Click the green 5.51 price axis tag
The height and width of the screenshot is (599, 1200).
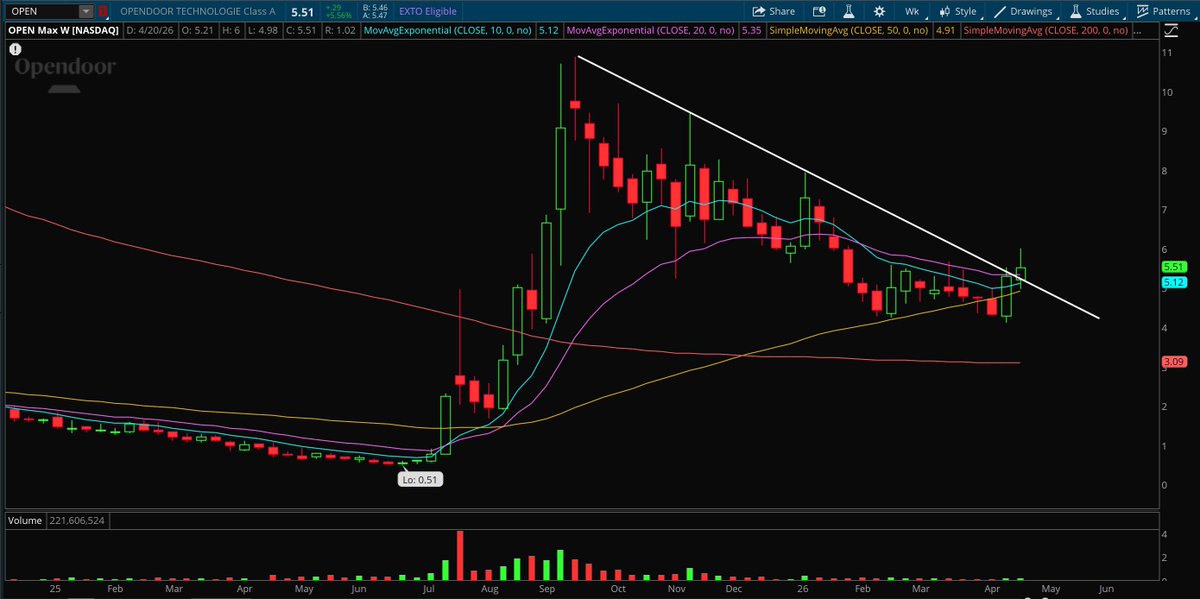point(1173,267)
